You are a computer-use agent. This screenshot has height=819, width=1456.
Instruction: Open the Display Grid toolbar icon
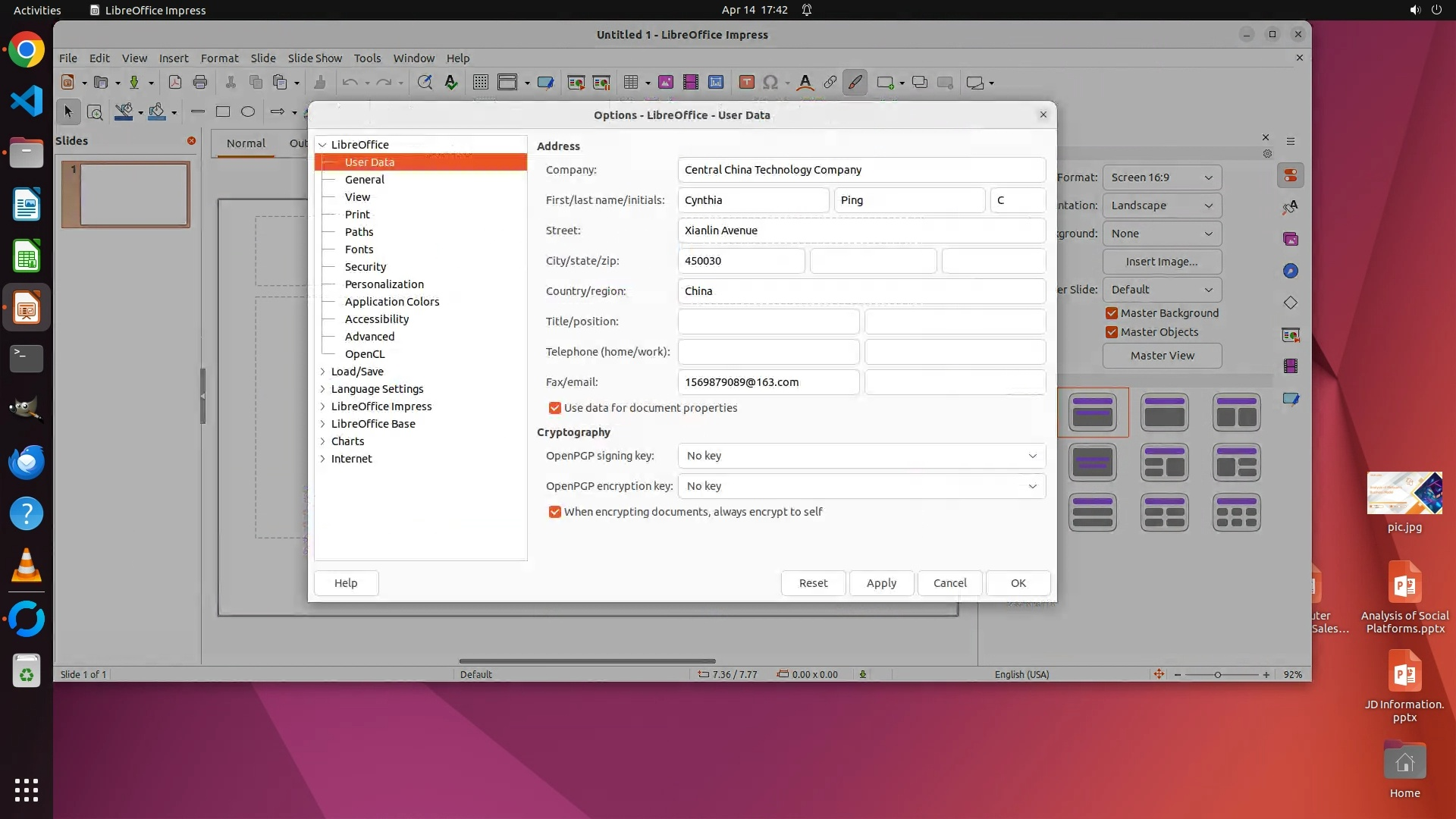(x=481, y=83)
